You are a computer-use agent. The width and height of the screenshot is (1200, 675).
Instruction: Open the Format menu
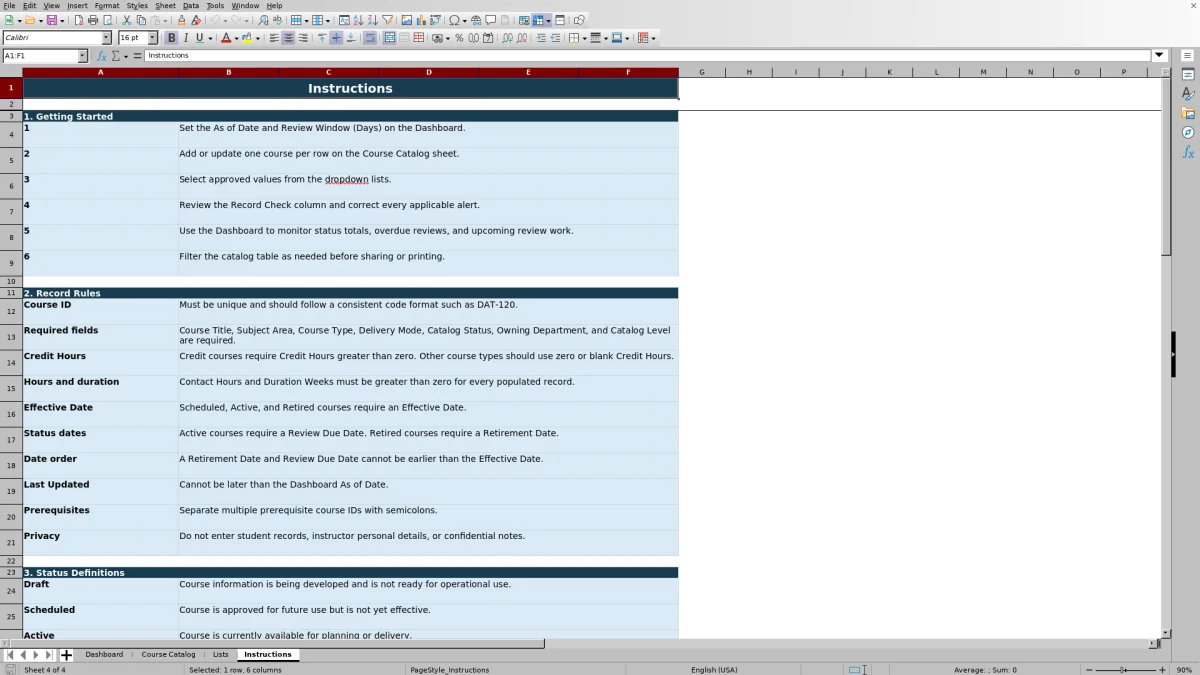click(107, 5)
